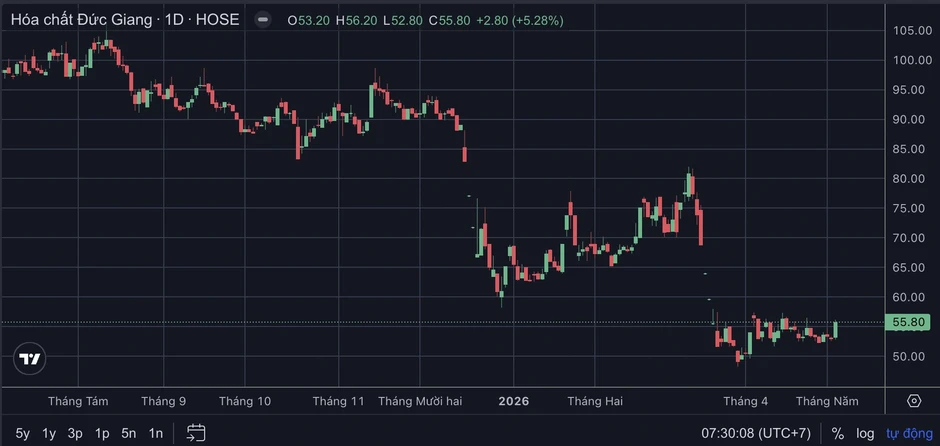
Task: Click the closing price value C55.80
Action: (x=450, y=20)
